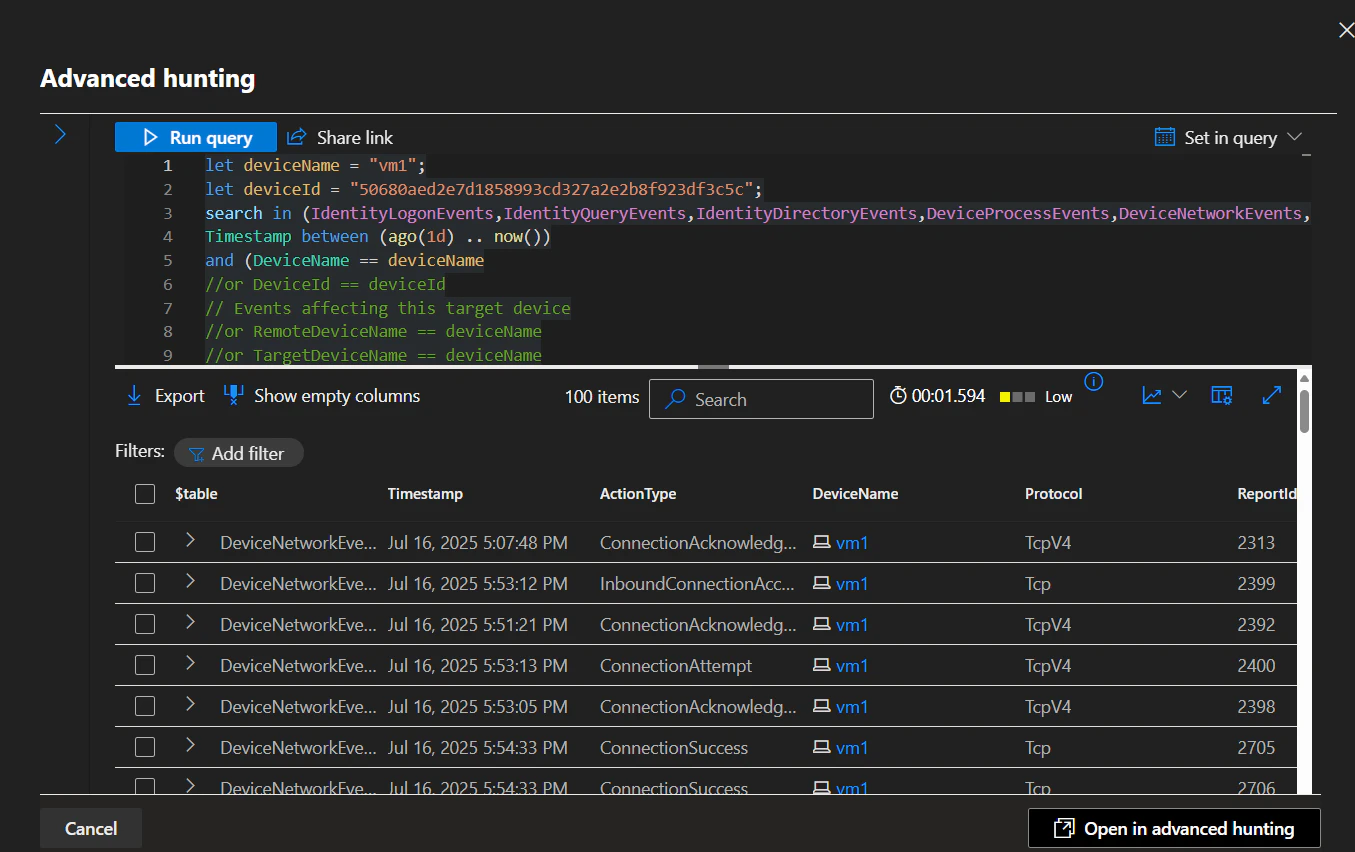Open the chart type dropdown arrow
This screenshot has width=1355, height=852.
click(x=1179, y=395)
